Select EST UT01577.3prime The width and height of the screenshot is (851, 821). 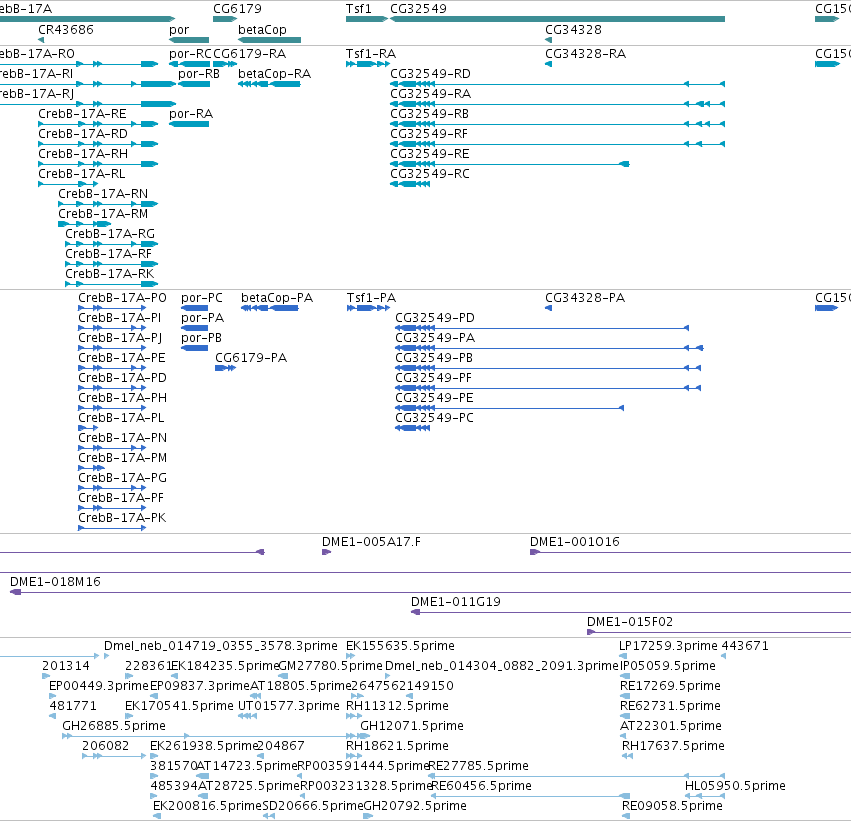[x=289, y=706]
